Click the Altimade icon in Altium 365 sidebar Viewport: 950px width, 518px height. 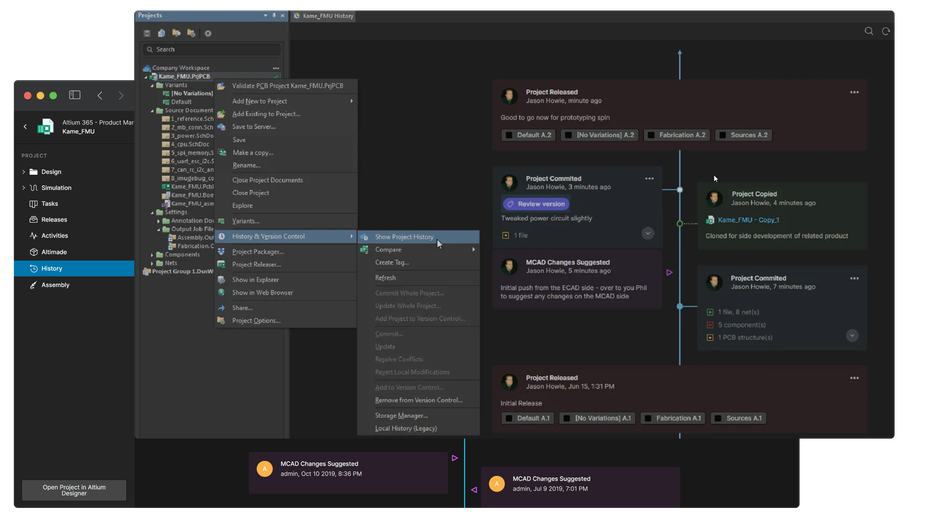33,252
